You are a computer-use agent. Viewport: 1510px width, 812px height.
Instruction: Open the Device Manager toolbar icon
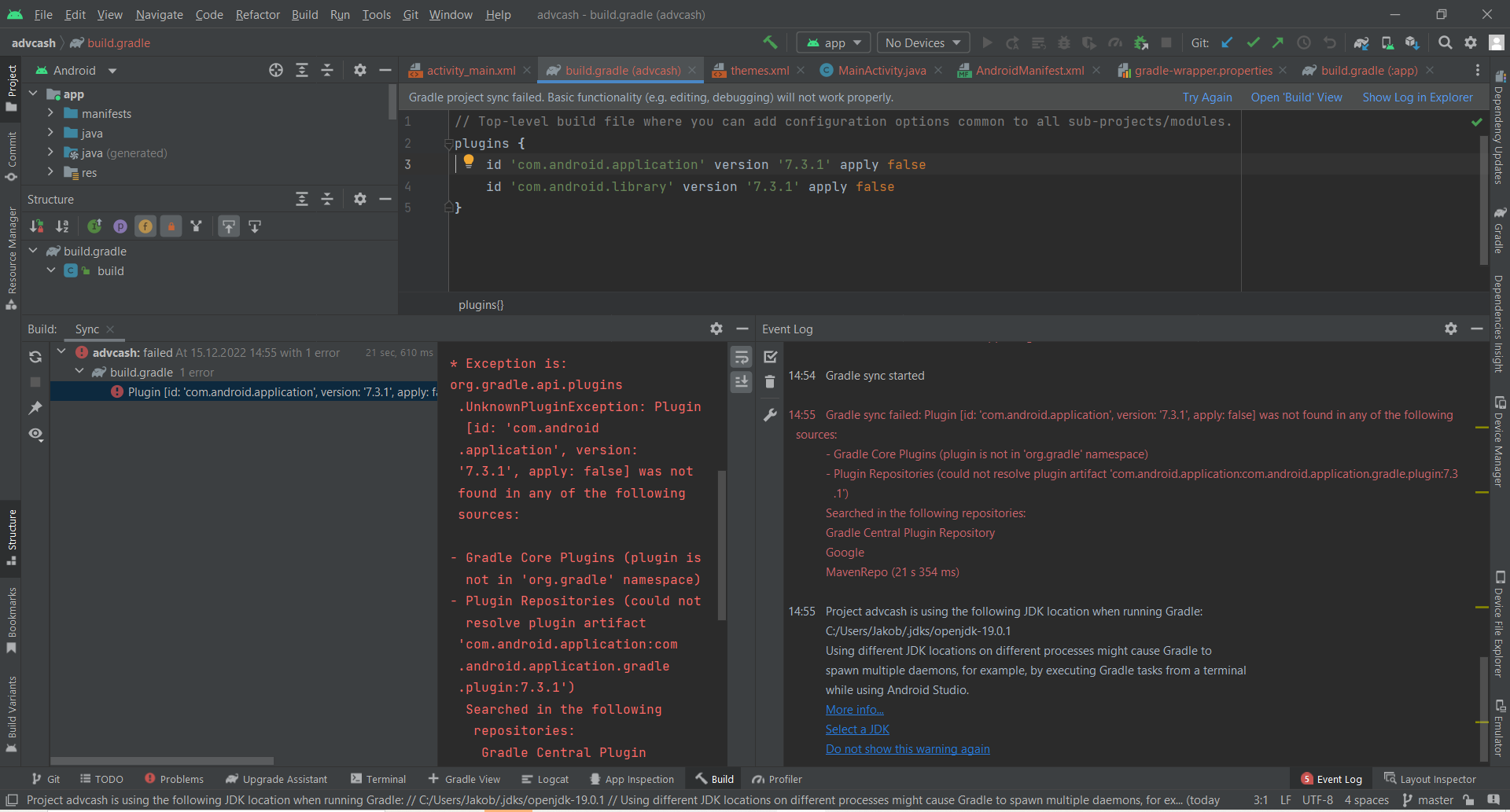[x=1387, y=42]
